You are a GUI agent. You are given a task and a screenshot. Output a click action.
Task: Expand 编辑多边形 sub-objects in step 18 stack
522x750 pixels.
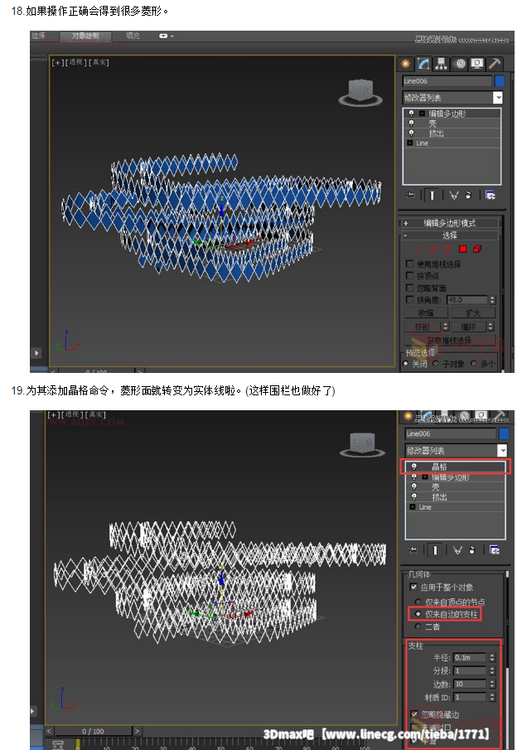click(x=422, y=113)
